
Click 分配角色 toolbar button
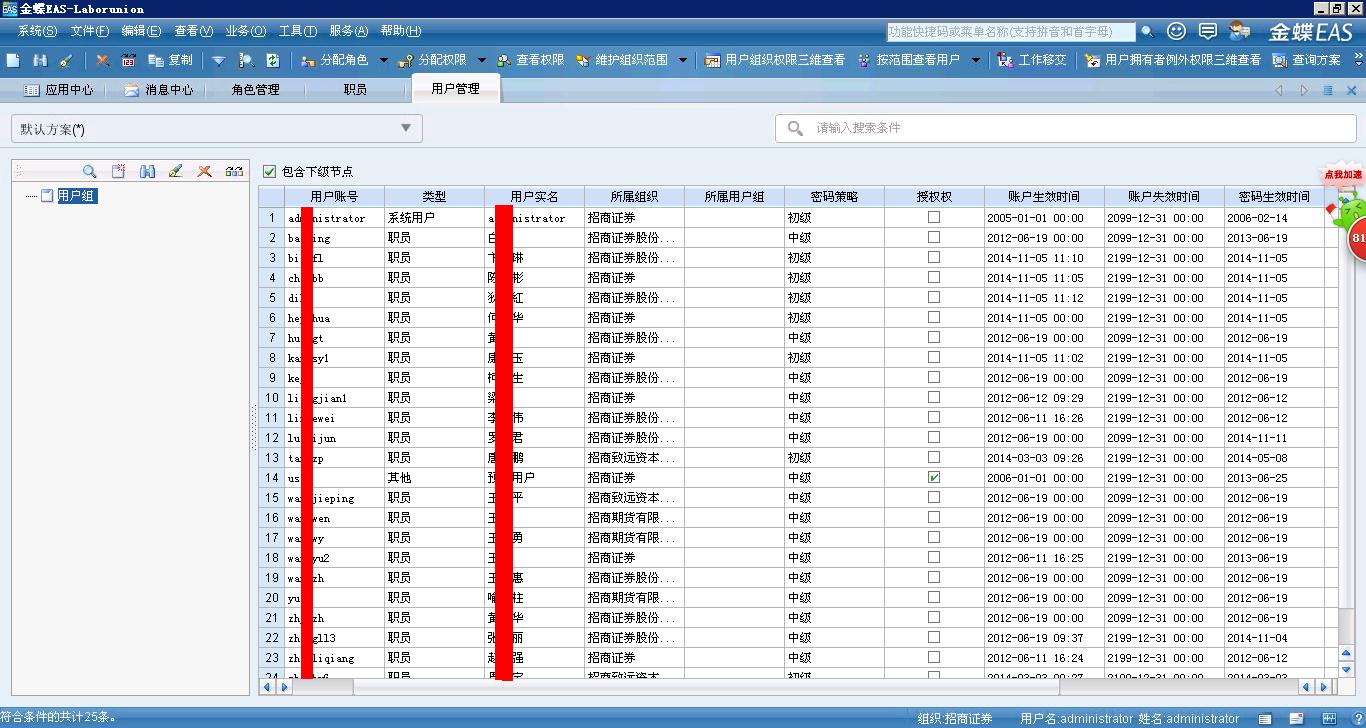coord(334,60)
